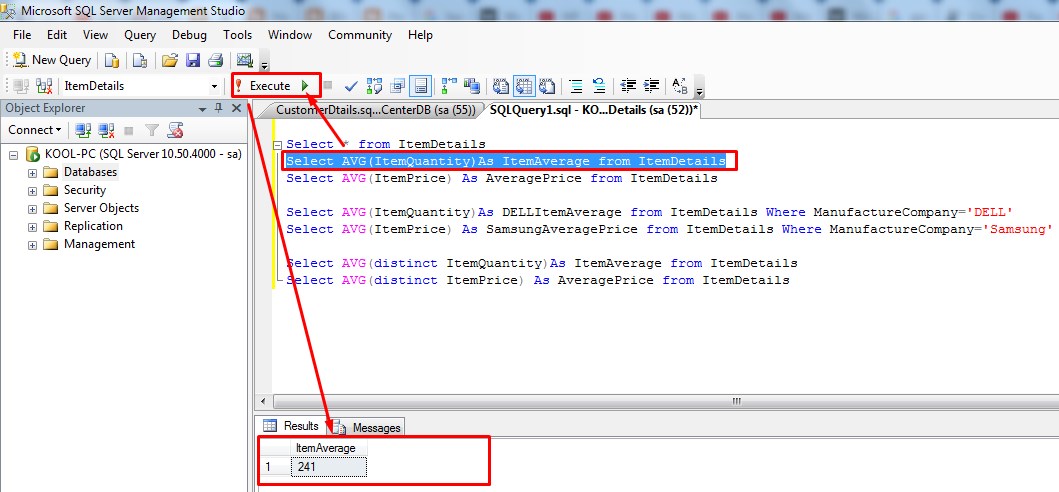1059x492 pixels.
Task: Toggle Object Explorer auto-hide pin
Action: click(219, 108)
